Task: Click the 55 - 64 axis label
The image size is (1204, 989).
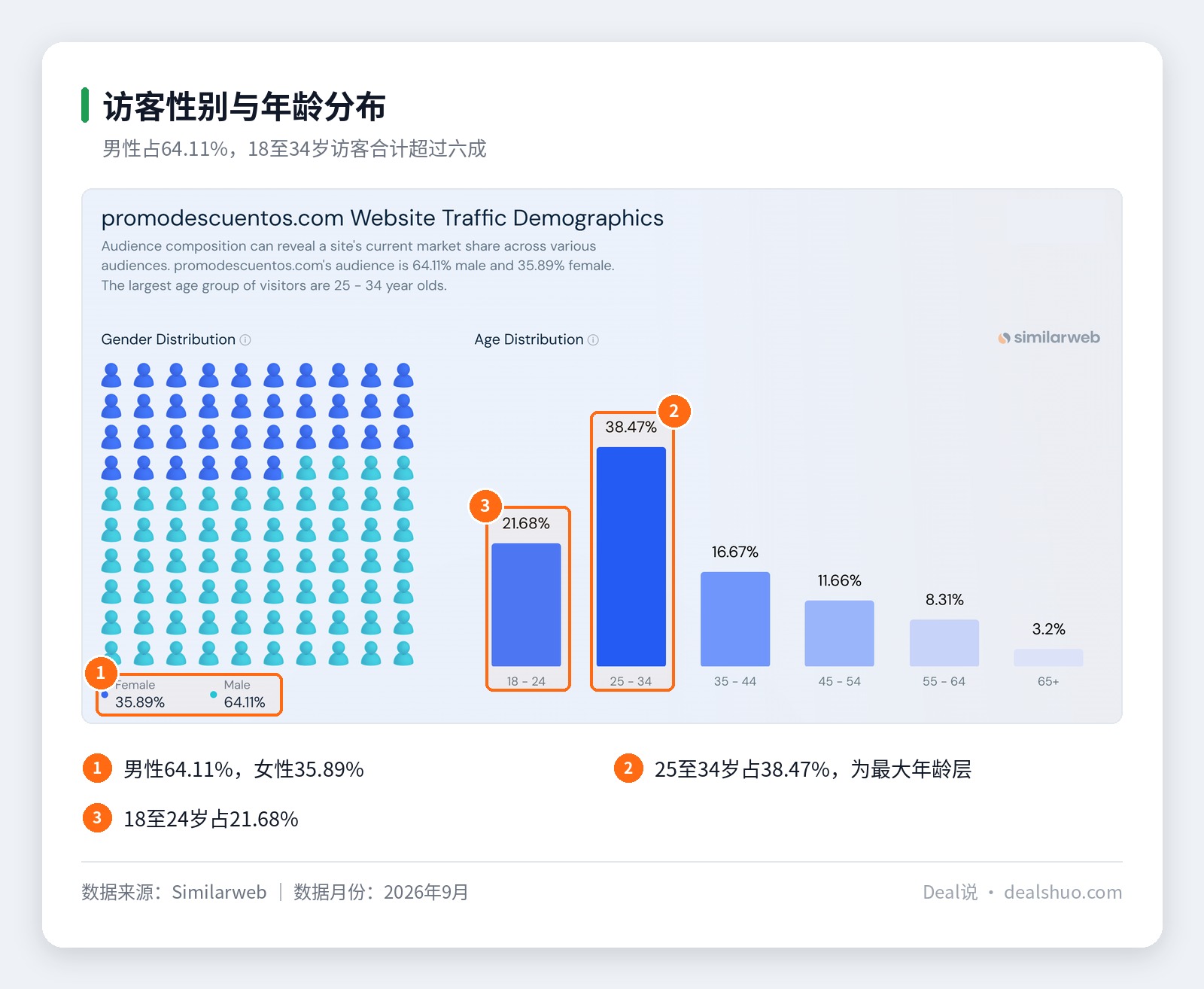Action: (x=944, y=681)
